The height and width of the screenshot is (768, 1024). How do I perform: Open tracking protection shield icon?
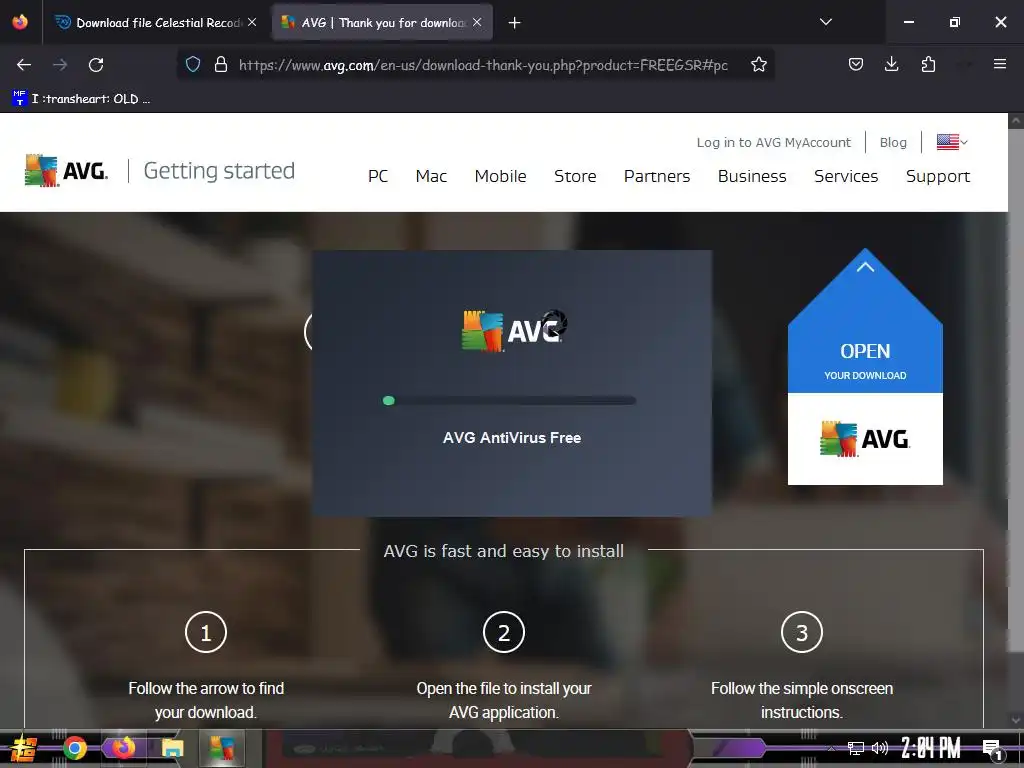pos(193,64)
